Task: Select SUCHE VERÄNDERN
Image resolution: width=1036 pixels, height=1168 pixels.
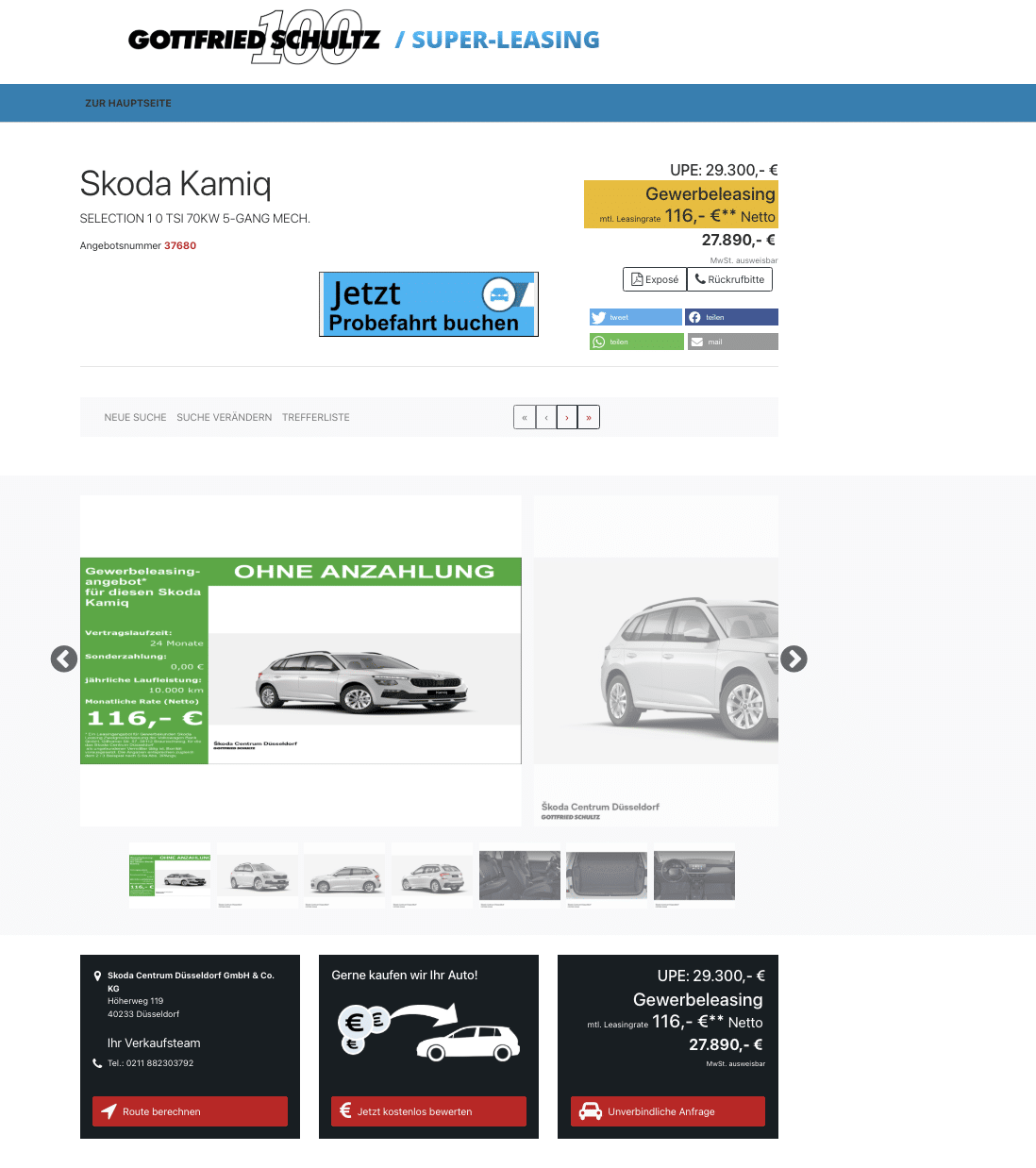Action: 225,417
